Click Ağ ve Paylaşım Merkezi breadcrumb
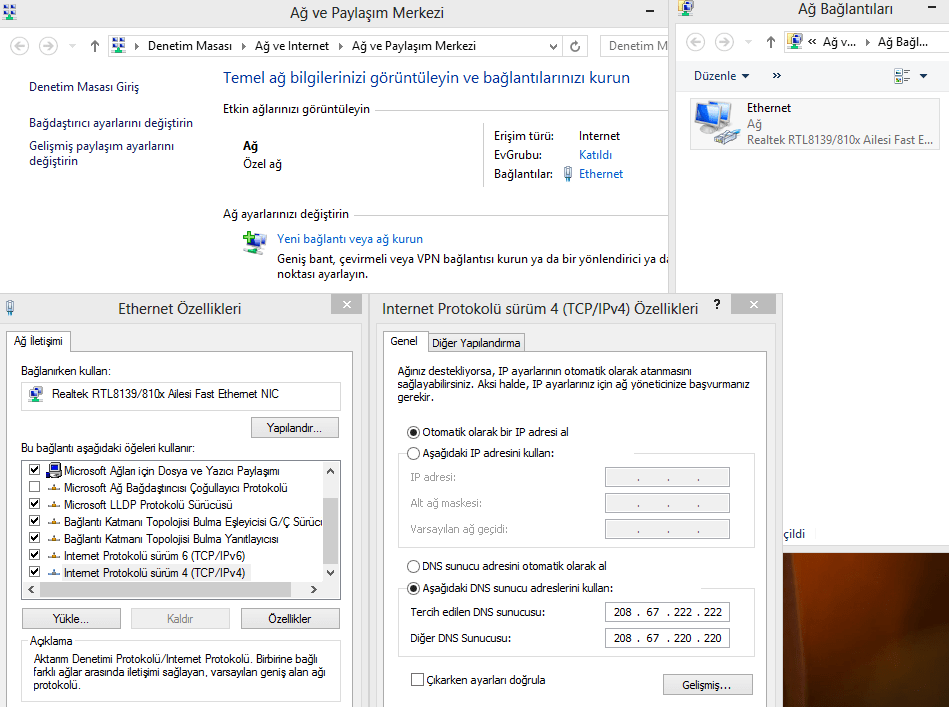949x707 pixels. (414, 46)
